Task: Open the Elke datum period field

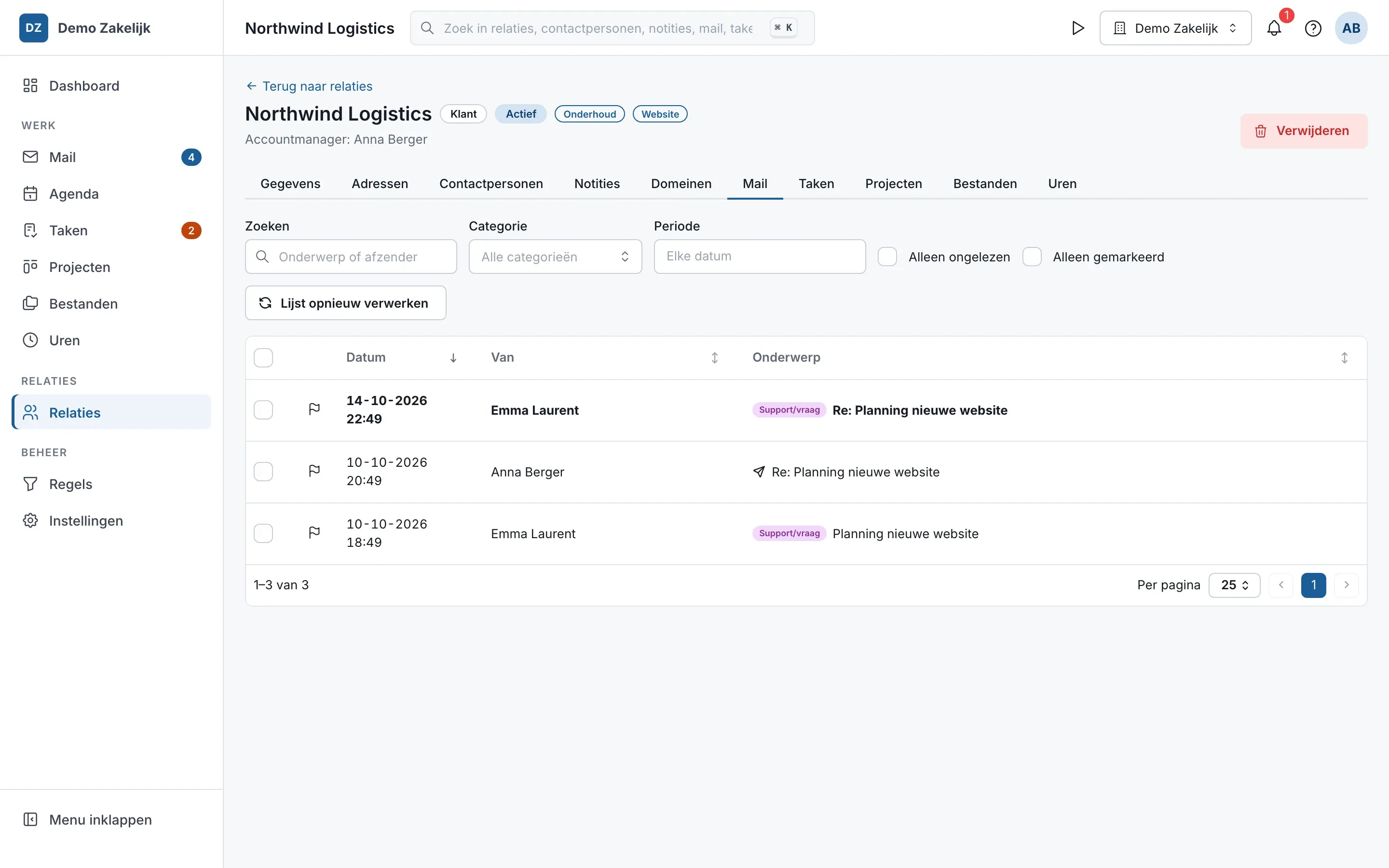Action: [x=759, y=257]
